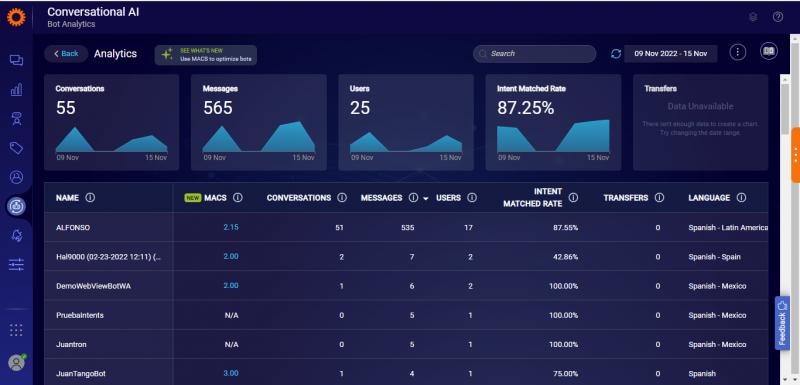Select the Conversations summary card
The height and width of the screenshot is (385, 800).
click(111, 122)
